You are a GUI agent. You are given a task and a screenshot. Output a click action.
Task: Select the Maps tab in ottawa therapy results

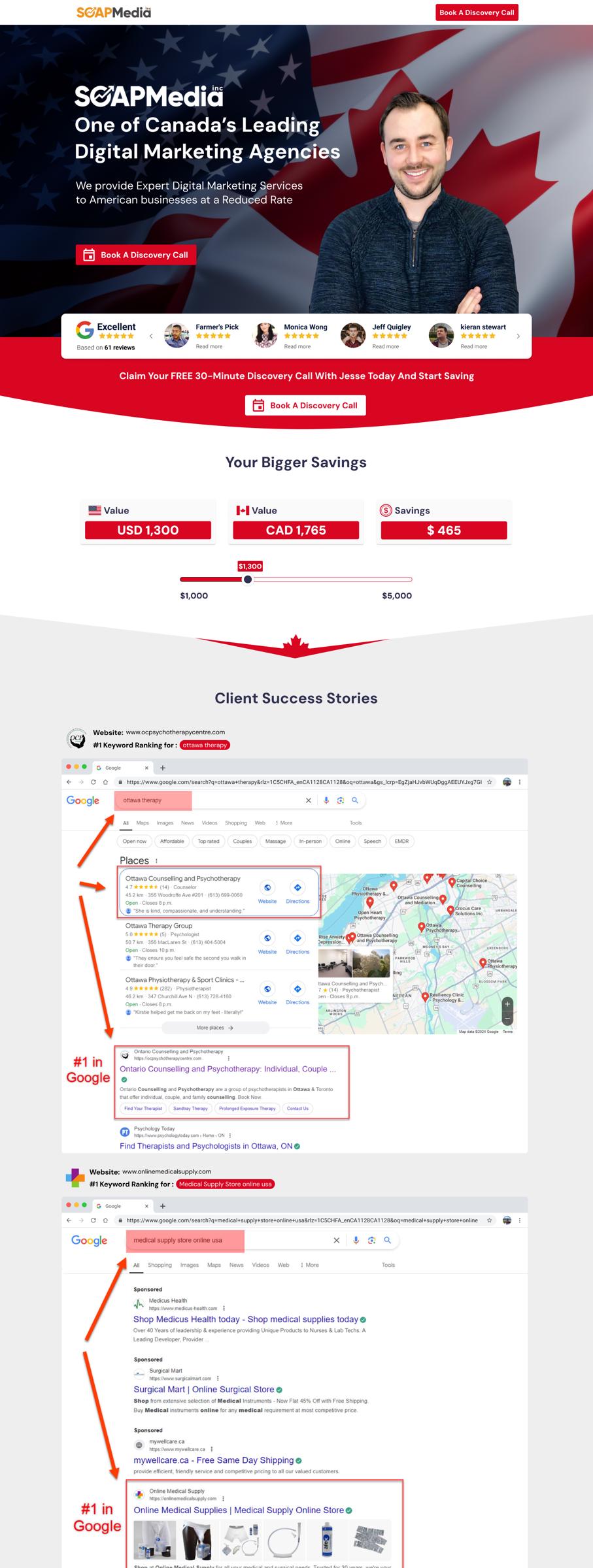pos(143,823)
